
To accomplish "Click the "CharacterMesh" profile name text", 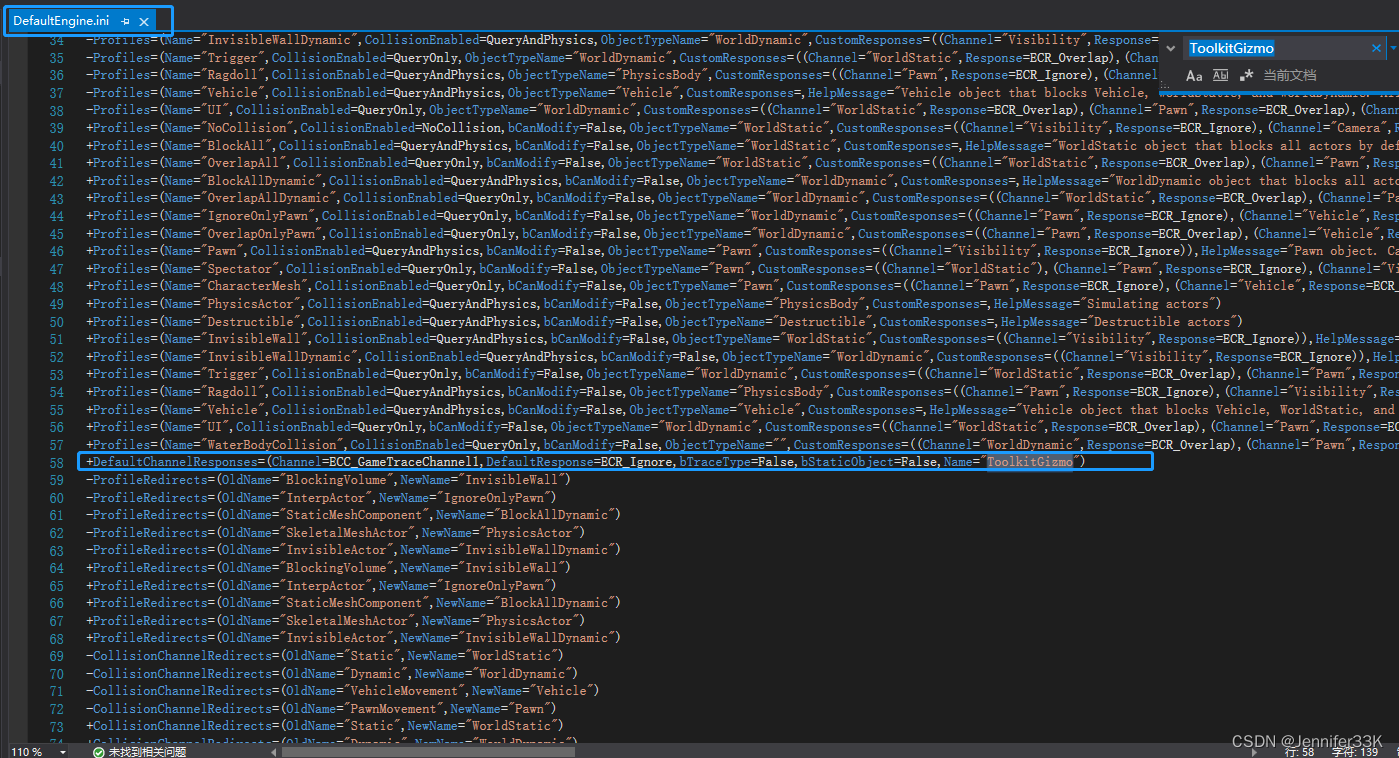I will 253,286.
